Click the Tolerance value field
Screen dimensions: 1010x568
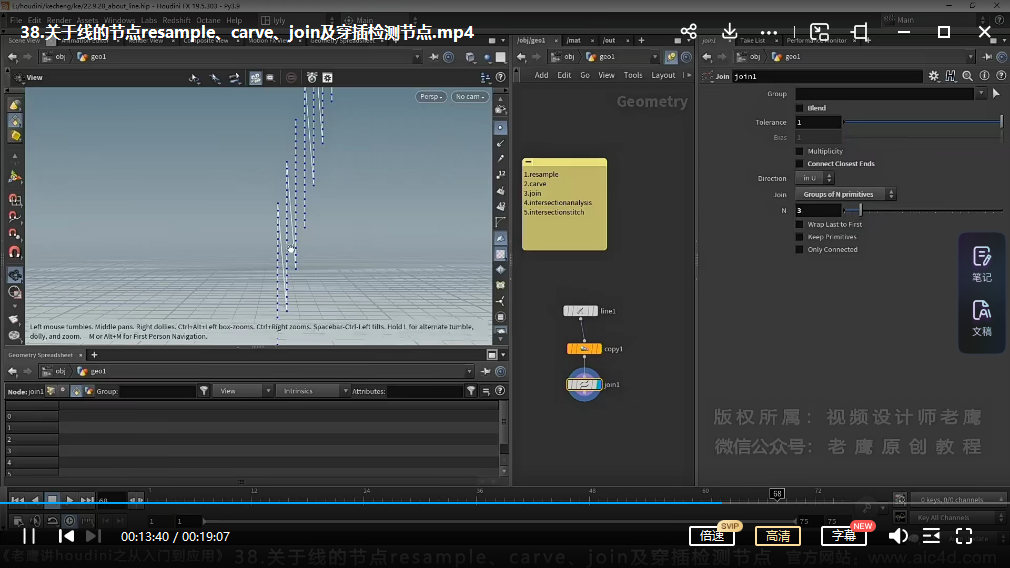pyautogui.click(x=818, y=122)
